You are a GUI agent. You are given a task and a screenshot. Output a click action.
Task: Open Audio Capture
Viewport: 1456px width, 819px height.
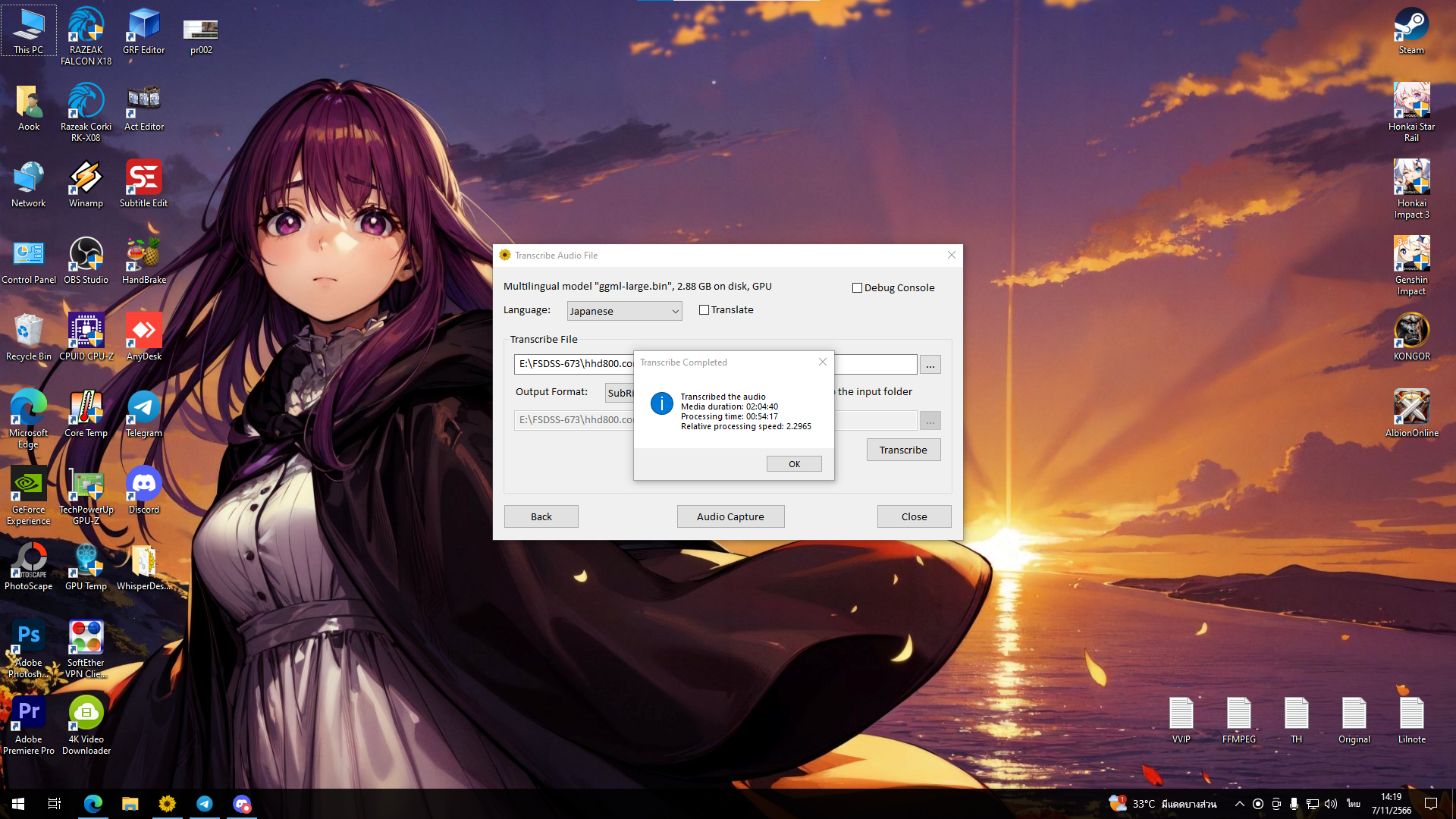(x=730, y=516)
